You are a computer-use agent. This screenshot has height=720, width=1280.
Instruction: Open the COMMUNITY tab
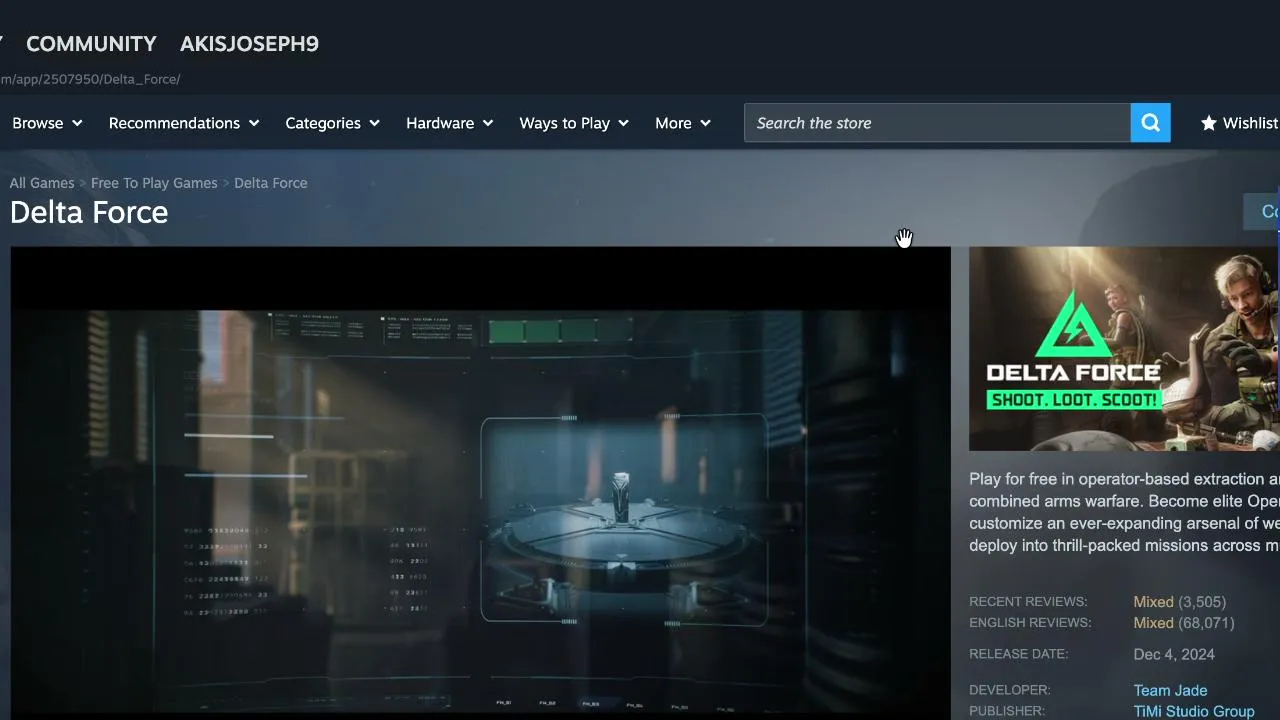coord(91,44)
